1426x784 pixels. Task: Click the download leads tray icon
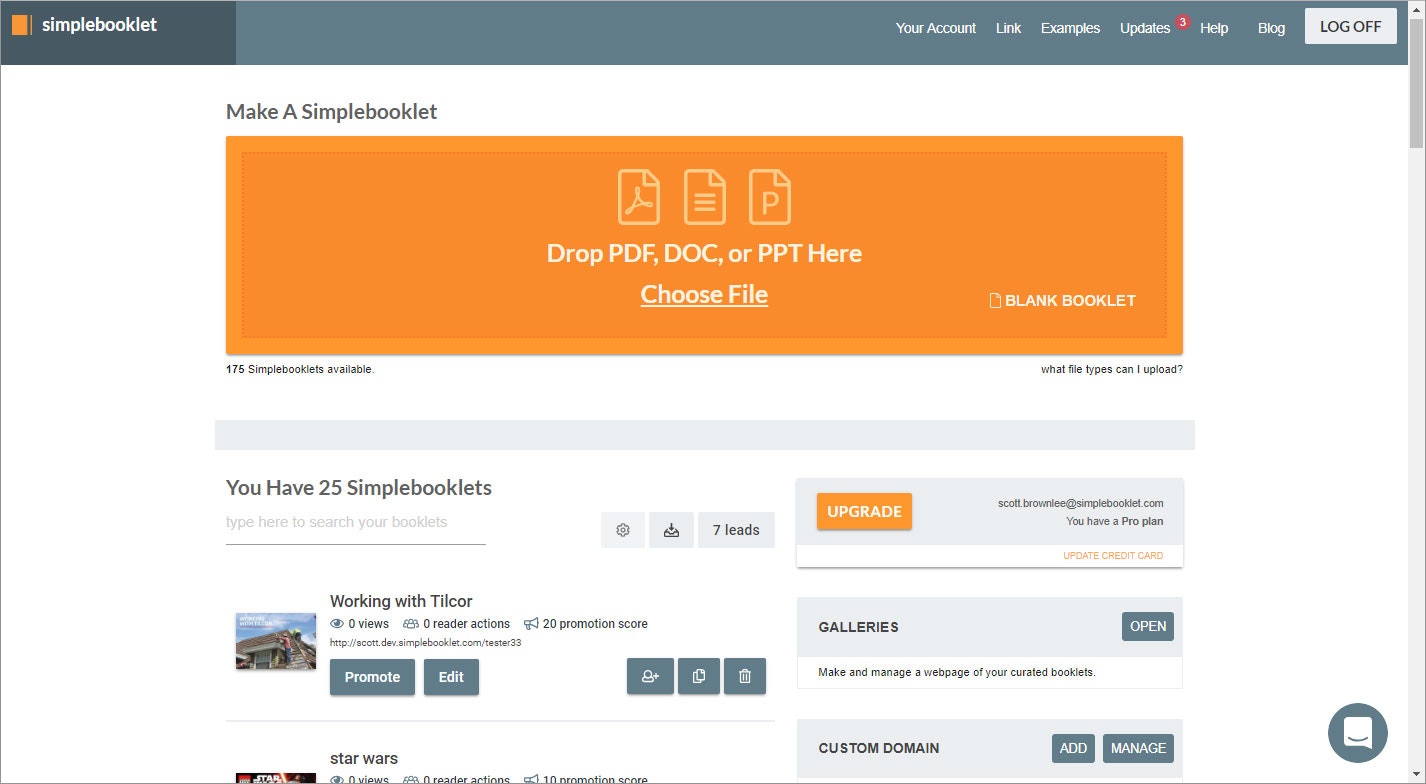click(x=672, y=530)
